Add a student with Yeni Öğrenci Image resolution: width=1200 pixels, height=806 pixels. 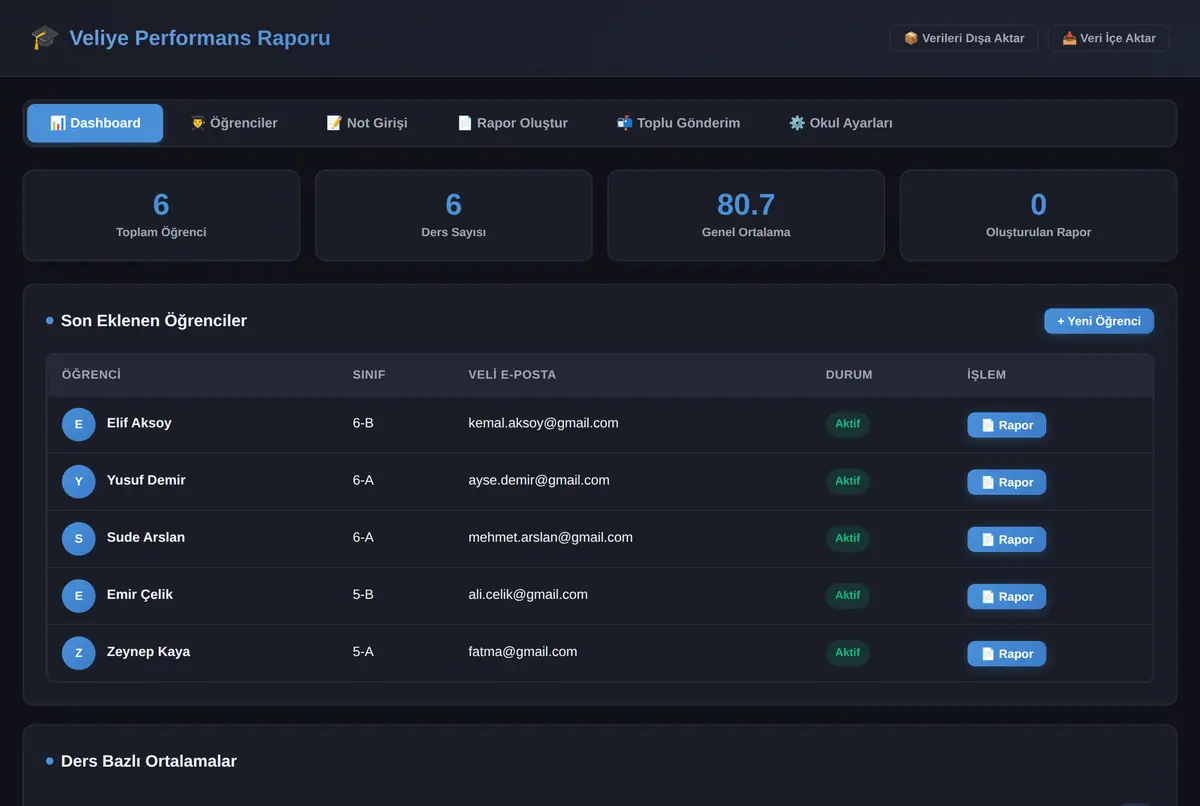click(1099, 321)
